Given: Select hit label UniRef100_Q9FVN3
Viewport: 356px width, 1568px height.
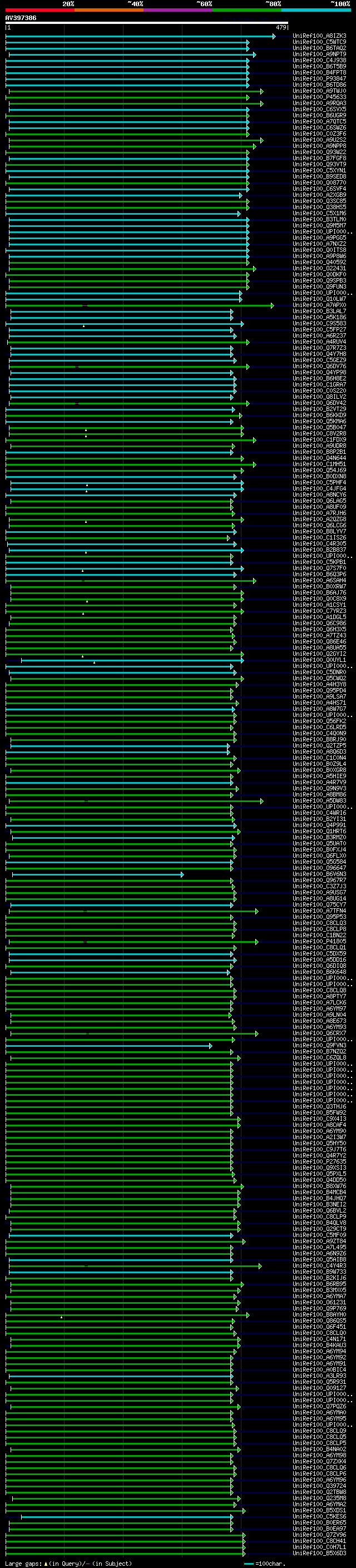Looking at the screenshot, I should [x=319, y=1045].
